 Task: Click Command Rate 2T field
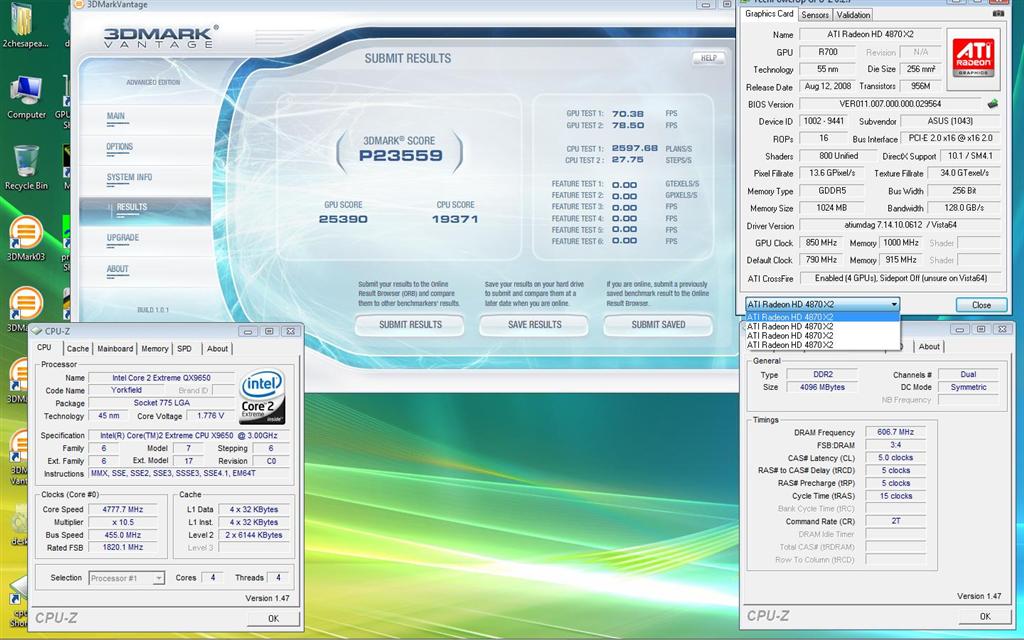coord(895,521)
